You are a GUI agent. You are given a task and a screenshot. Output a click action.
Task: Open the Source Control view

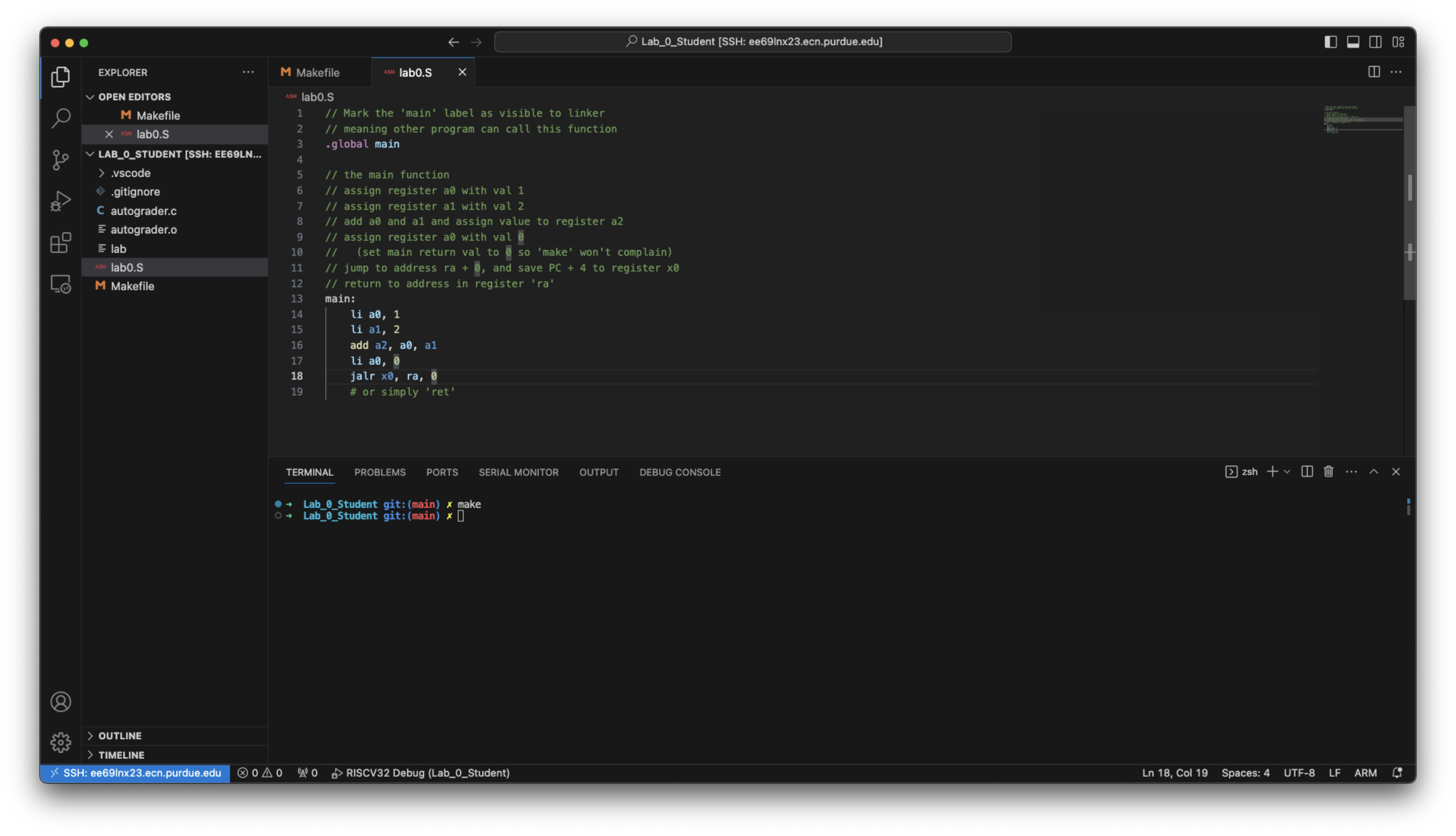coord(60,160)
